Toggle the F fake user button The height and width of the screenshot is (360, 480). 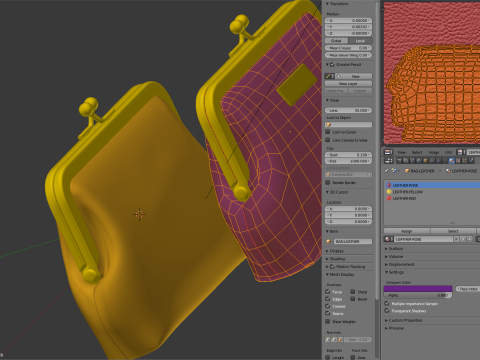point(456,239)
